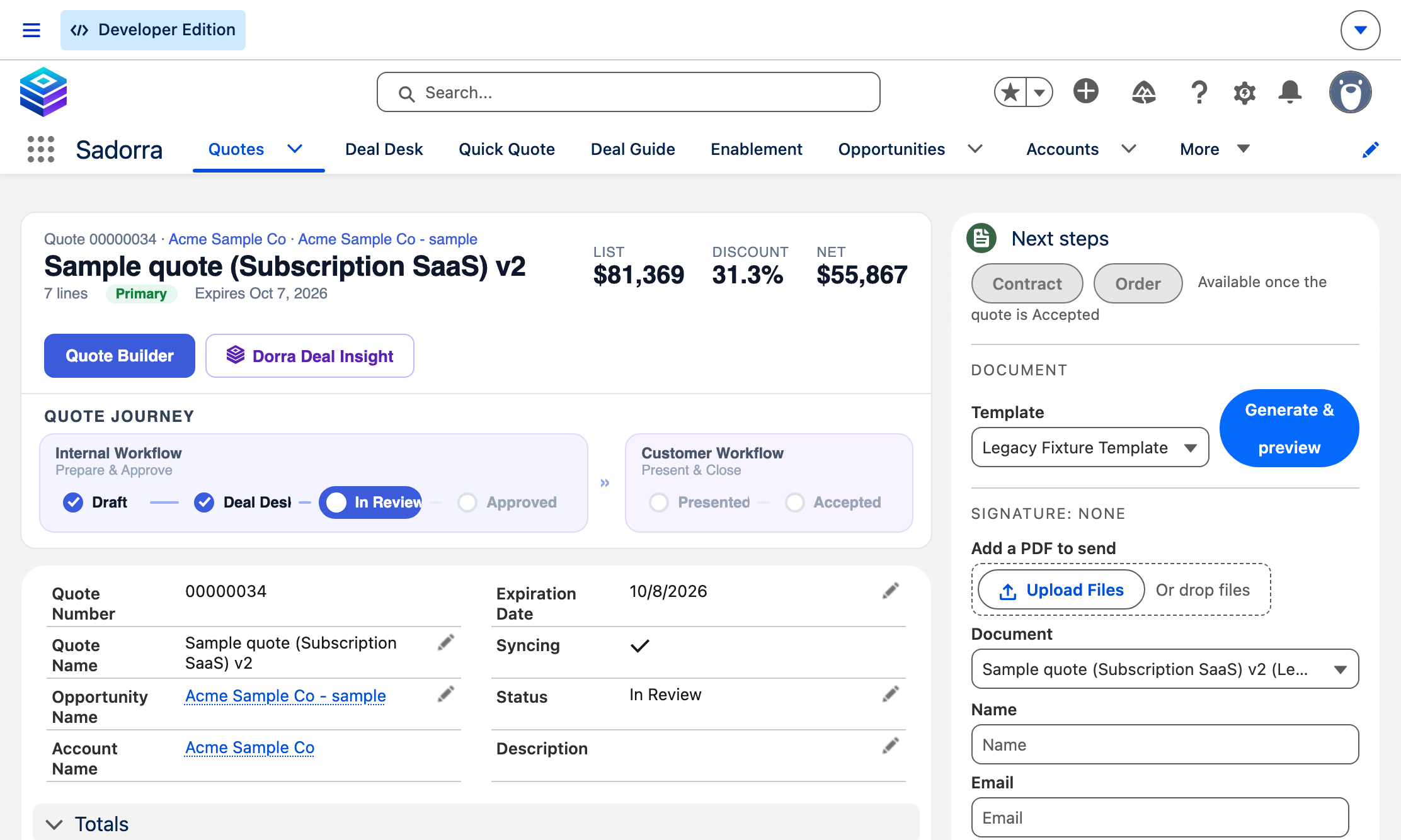Open the user profile avatar
Screen dimensions: 1401x840
click(1350, 92)
